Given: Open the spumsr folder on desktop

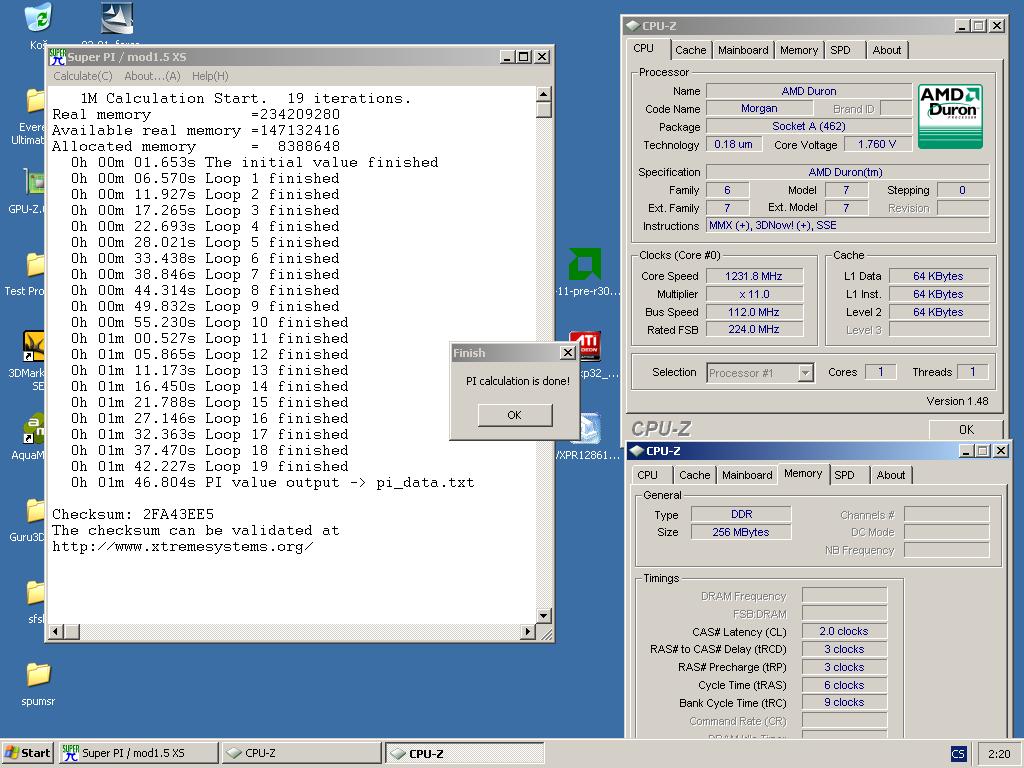Looking at the screenshot, I should [39, 675].
